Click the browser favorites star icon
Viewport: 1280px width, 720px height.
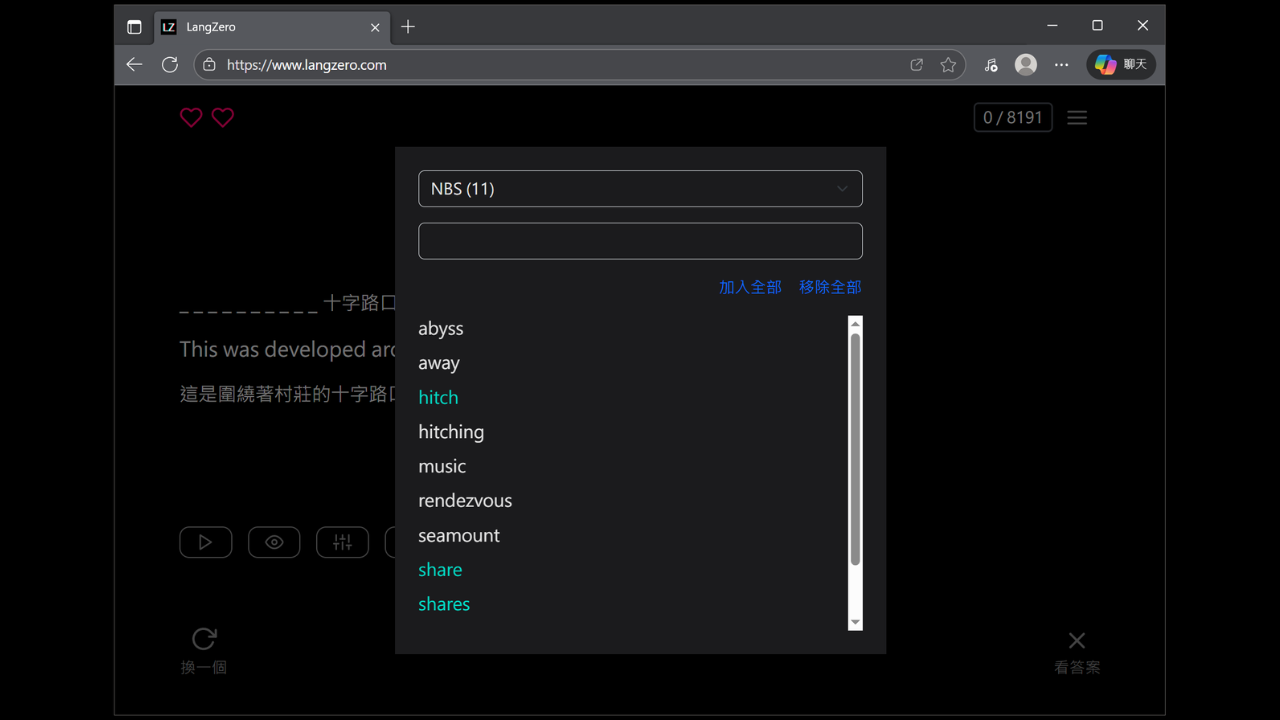pyautogui.click(x=948, y=65)
